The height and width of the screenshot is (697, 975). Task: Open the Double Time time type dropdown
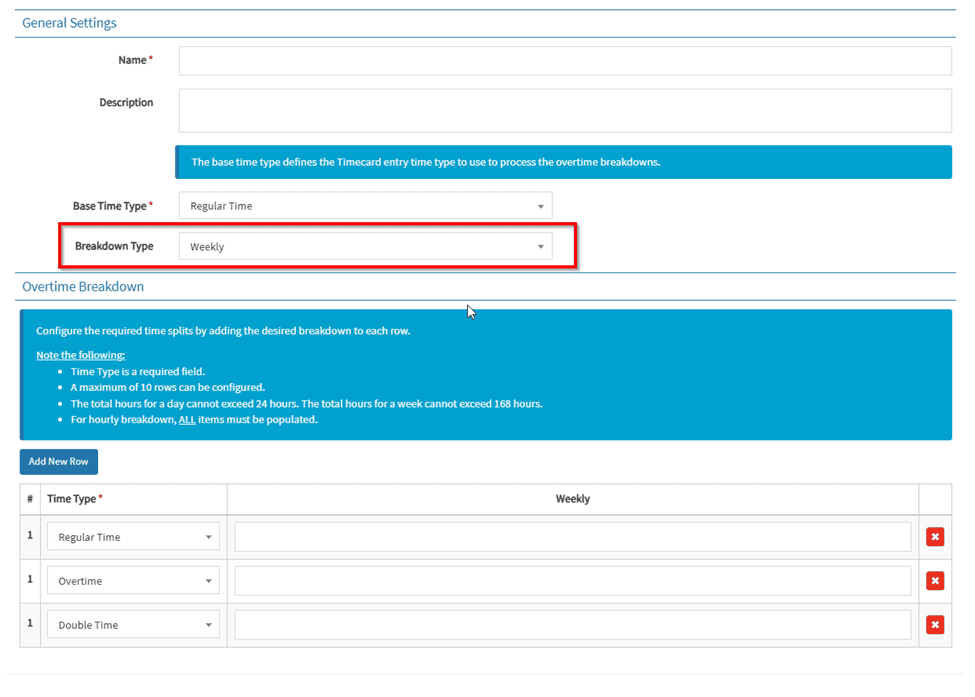tap(133, 625)
